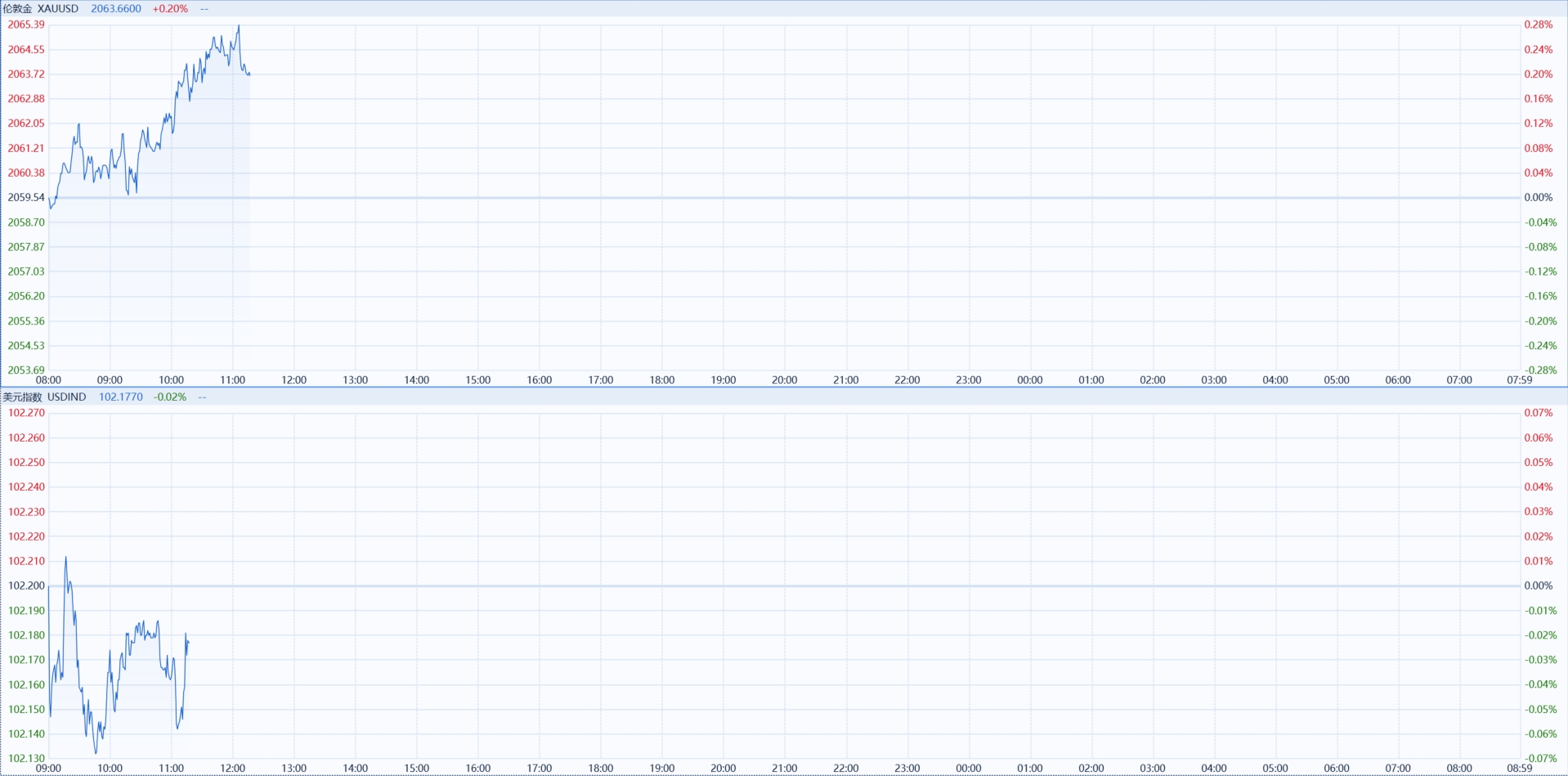Select the 伦敦金 XAUUSD chart title
Viewport: 1568px width, 776px height.
41,9
